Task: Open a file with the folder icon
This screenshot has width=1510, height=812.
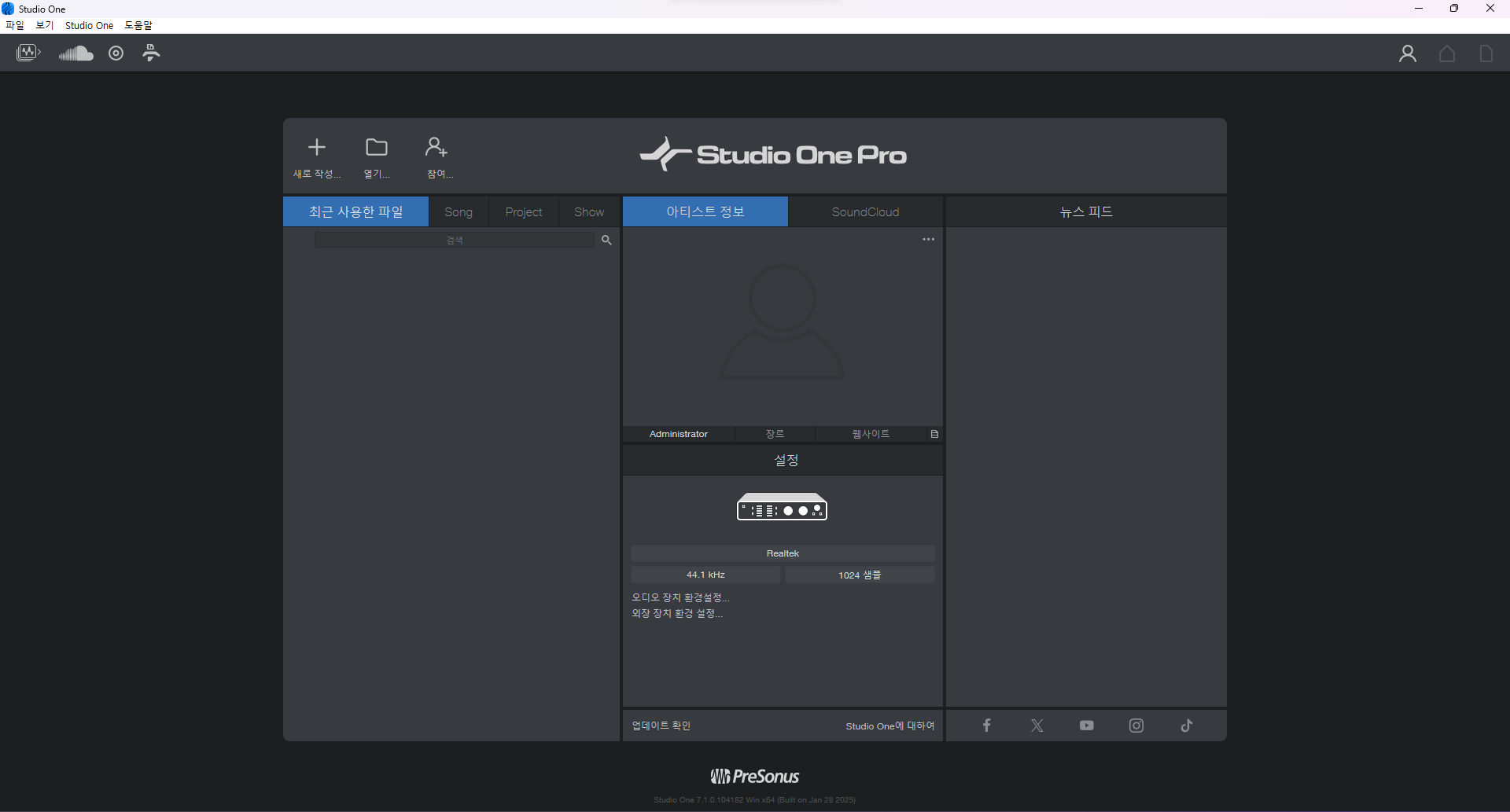Action: point(377,148)
